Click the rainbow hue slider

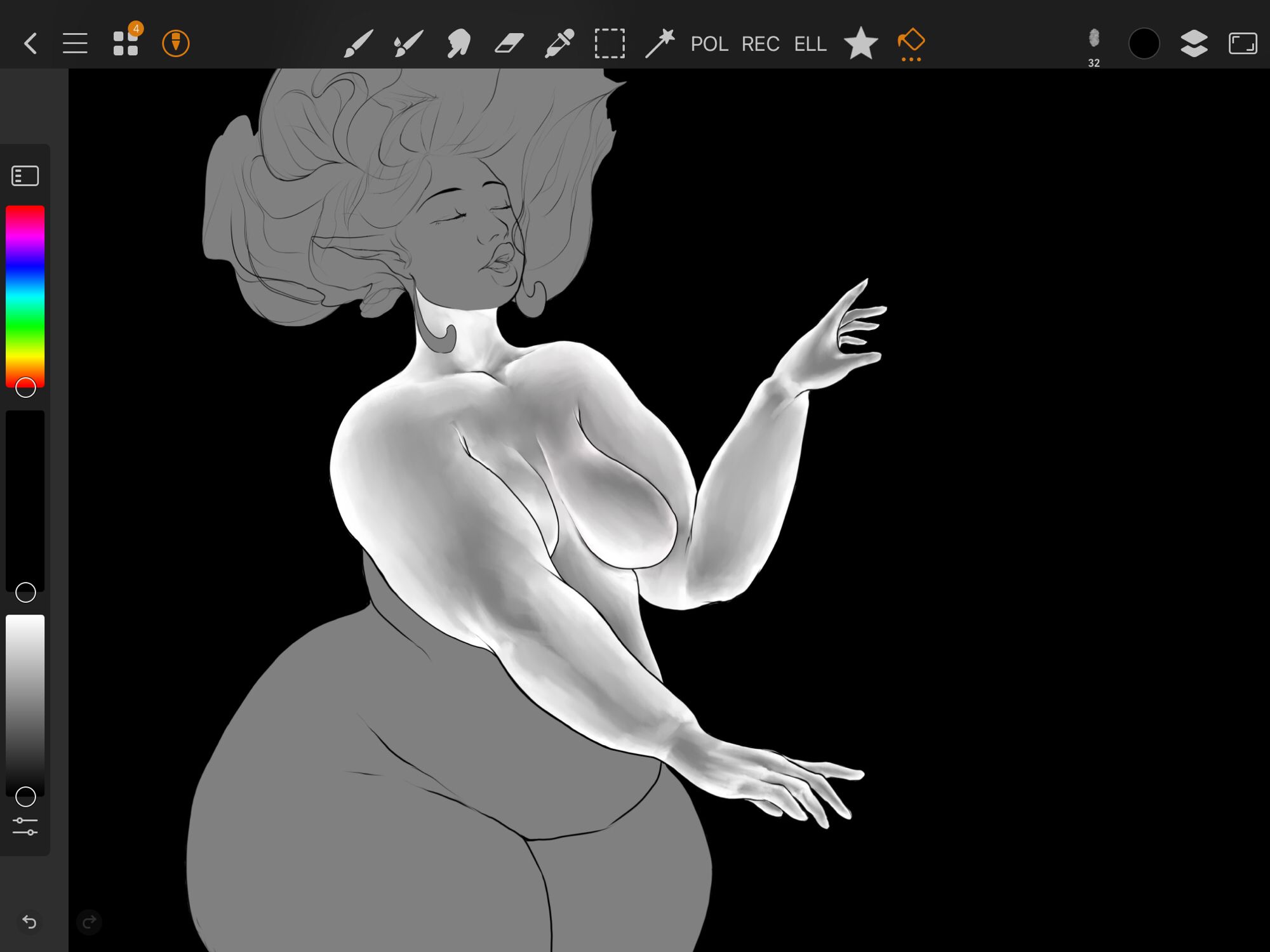25,296
